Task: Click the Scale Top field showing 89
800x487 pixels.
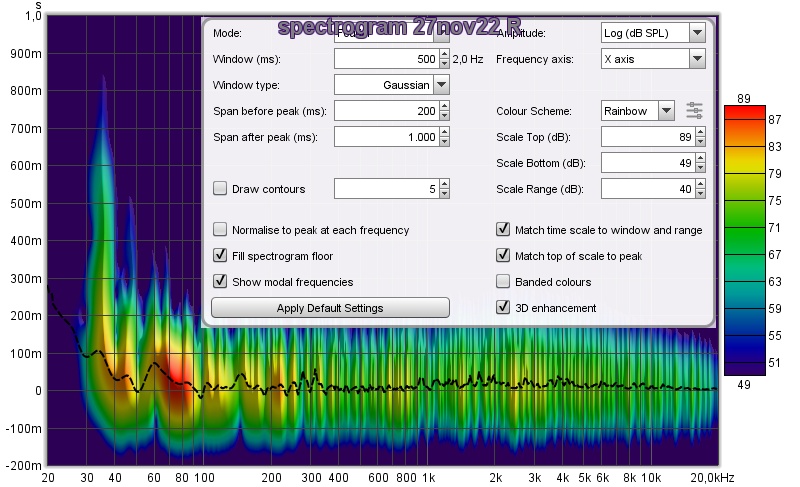Action: click(648, 137)
